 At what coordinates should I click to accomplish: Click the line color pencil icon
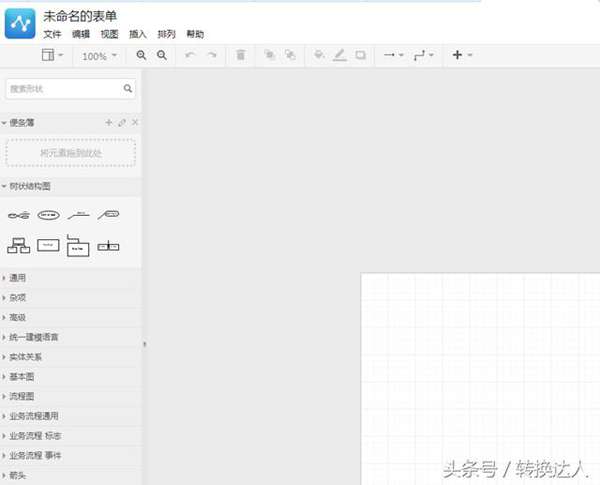(339, 55)
